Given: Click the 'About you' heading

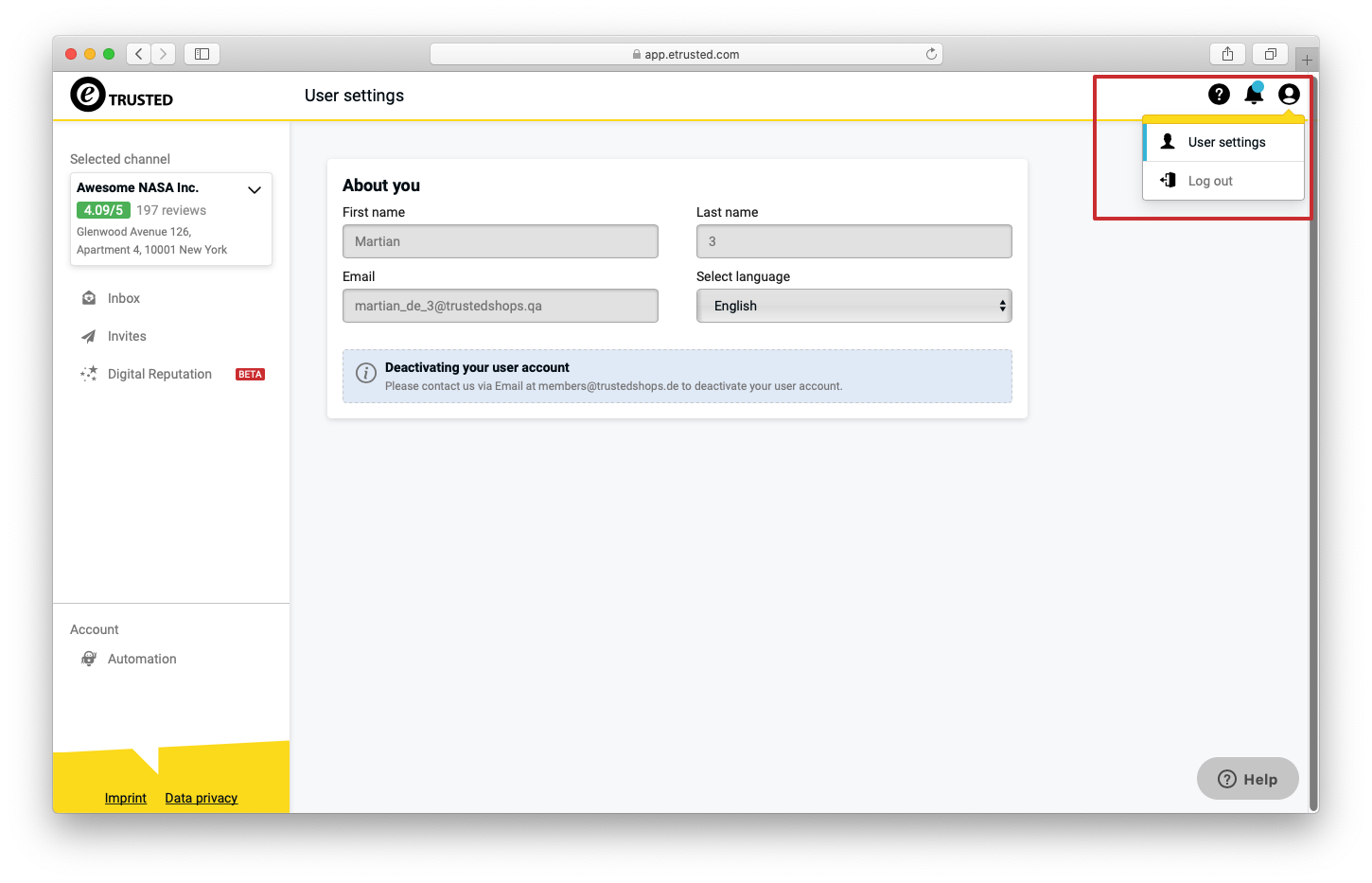Looking at the screenshot, I should [x=381, y=185].
